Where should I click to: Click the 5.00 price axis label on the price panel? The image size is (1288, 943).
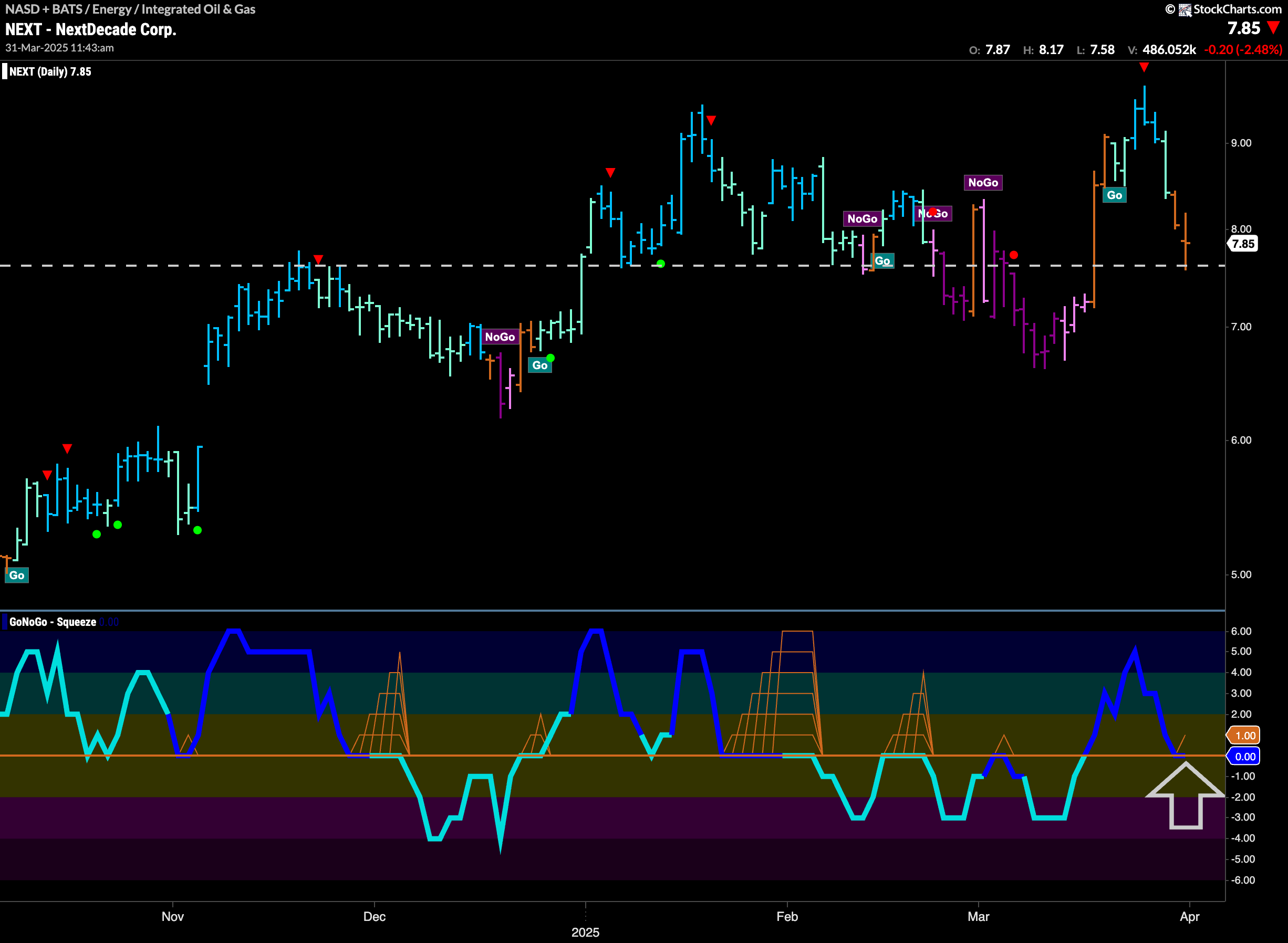click(1241, 574)
